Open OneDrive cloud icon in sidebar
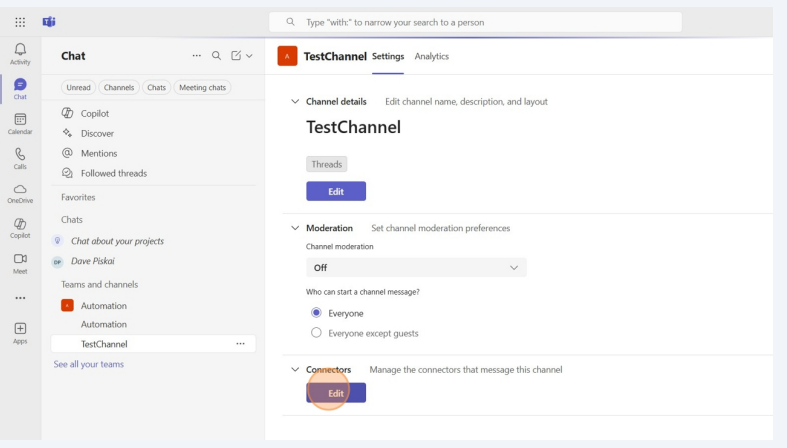 click(20, 190)
